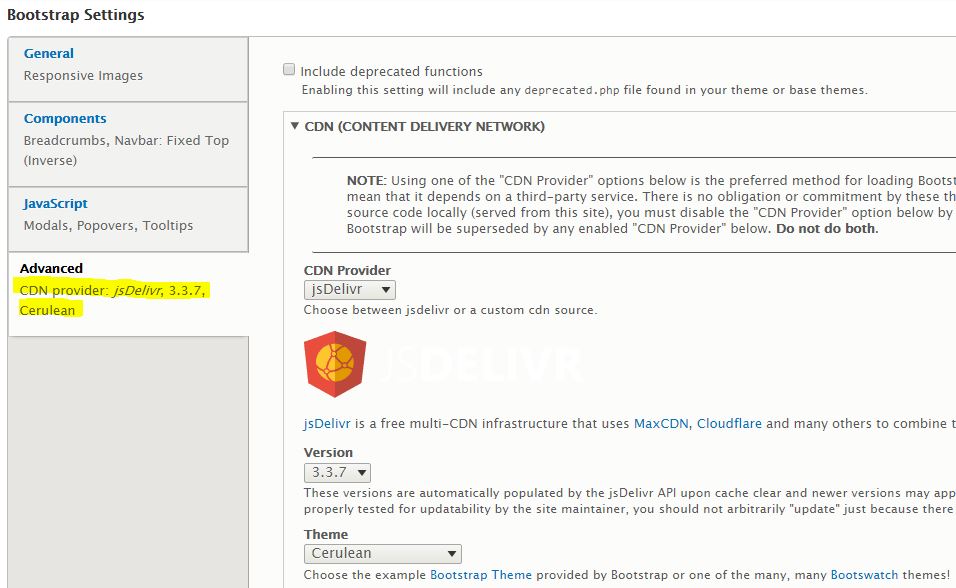Open the General vertical tab
Viewport: 956px width, 588px height.
coord(49,54)
